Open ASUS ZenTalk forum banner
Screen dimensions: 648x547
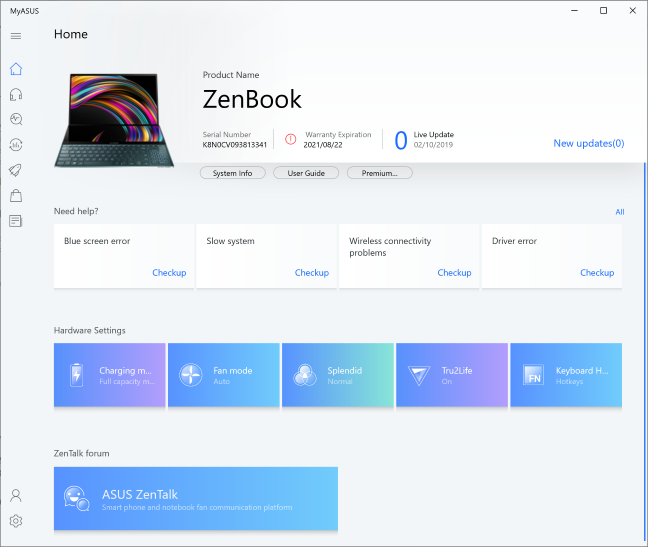point(196,499)
